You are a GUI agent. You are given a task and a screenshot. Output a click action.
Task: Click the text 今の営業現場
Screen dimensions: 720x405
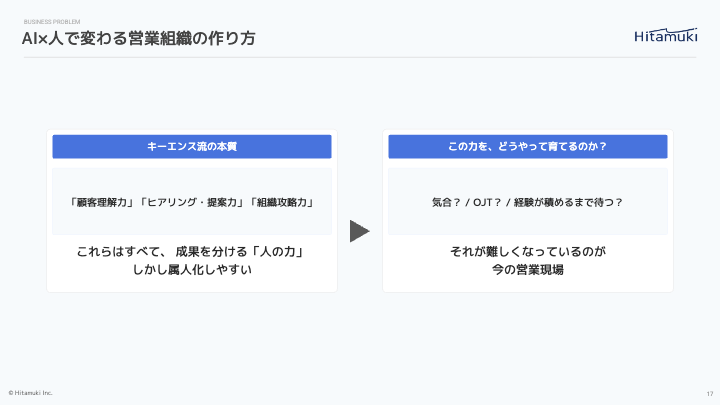coord(527,269)
